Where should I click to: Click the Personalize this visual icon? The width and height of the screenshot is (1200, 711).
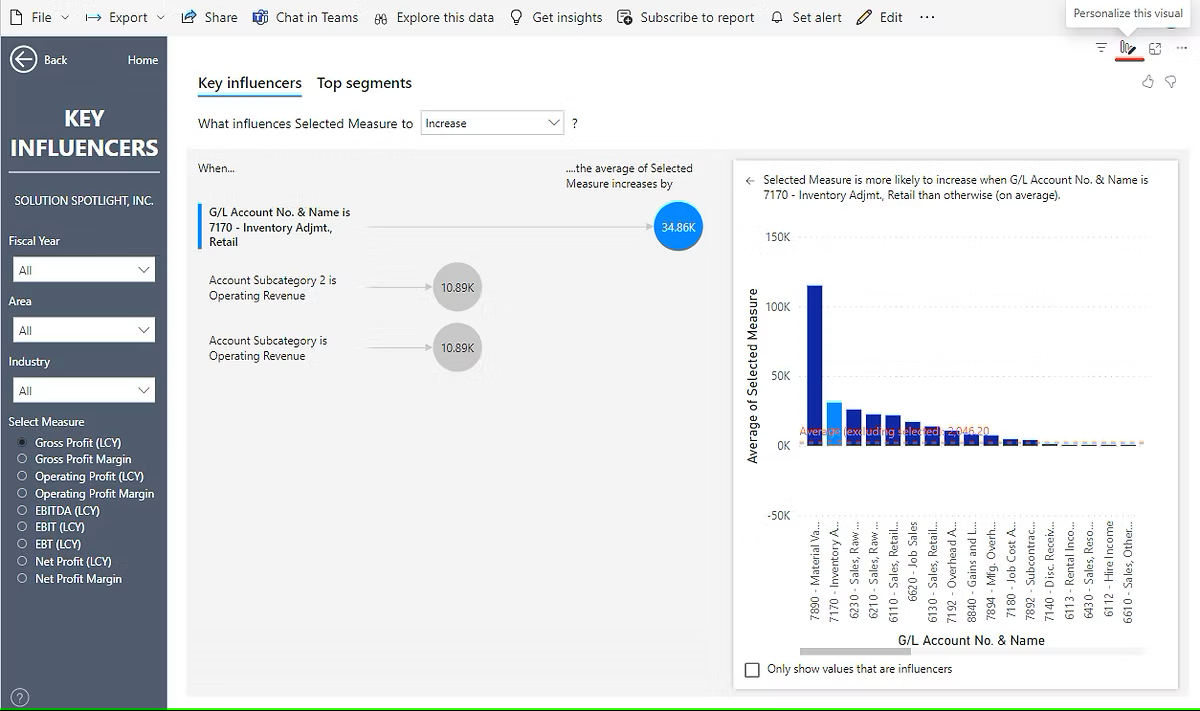[x=1128, y=48]
